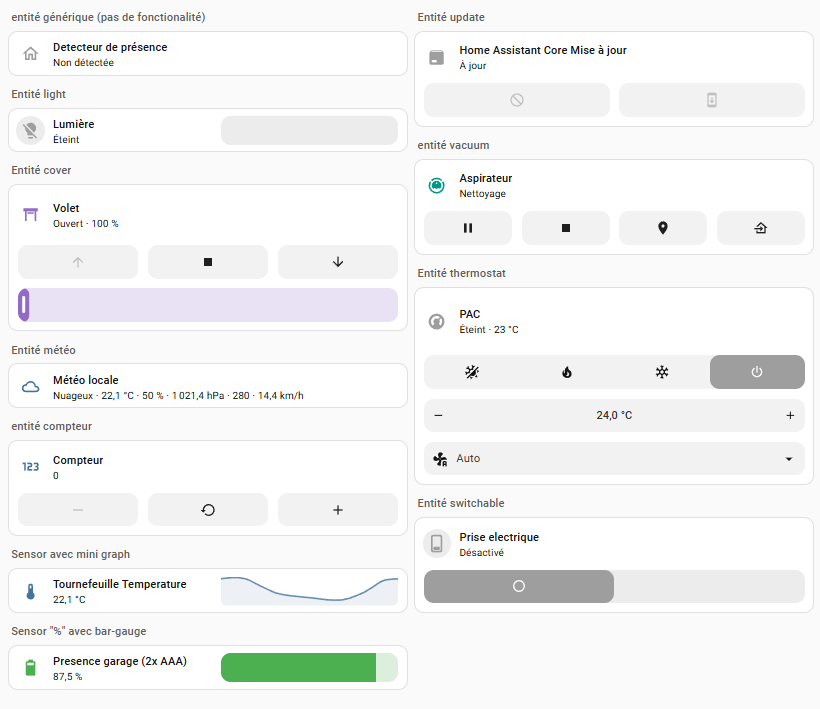Toggle the Lumière light switch
This screenshot has height=709, width=820.
[x=308, y=131]
